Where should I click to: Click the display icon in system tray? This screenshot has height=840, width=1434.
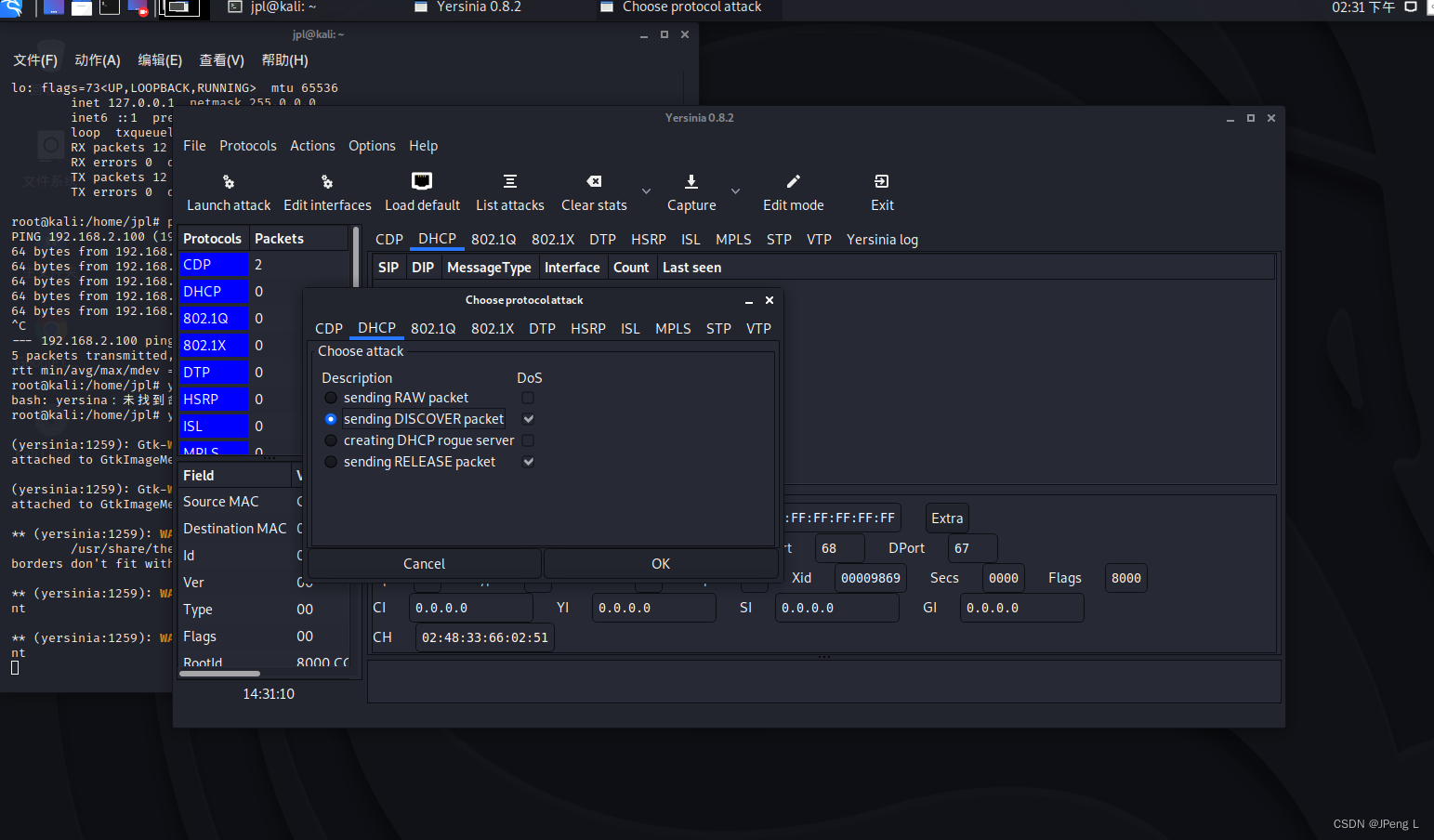tap(1410, 7)
